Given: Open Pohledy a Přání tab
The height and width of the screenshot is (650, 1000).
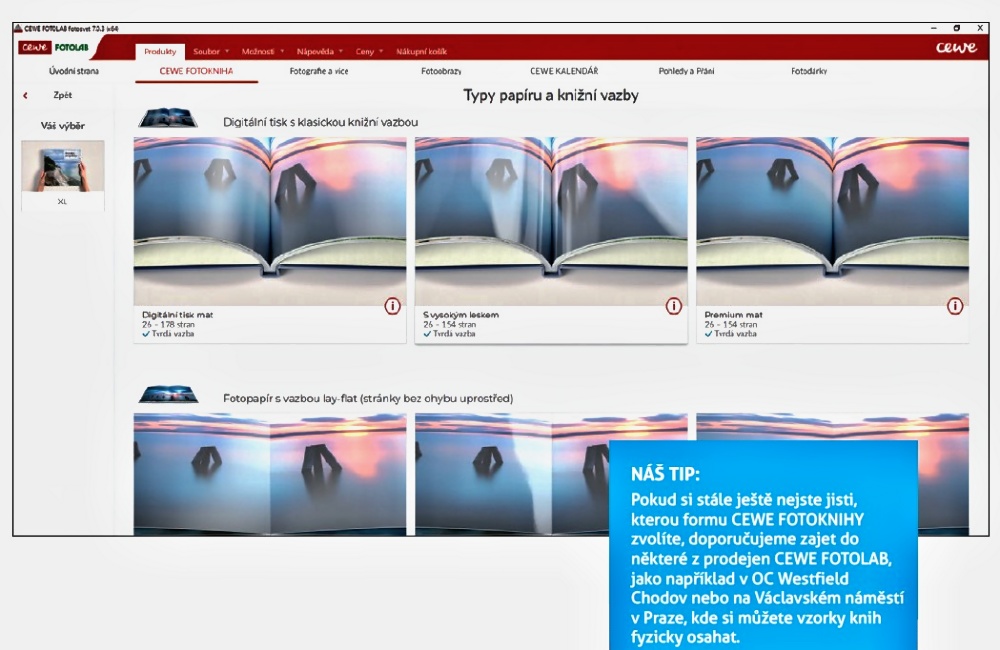Looking at the screenshot, I should pyautogui.click(x=686, y=71).
